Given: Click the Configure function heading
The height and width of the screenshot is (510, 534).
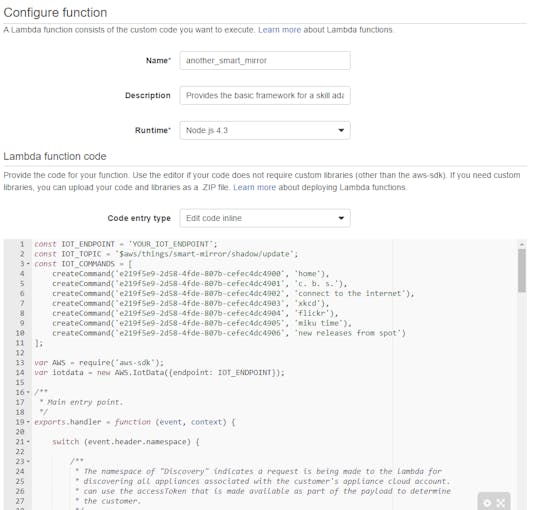Looking at the screenshot, I should point(55,13).
